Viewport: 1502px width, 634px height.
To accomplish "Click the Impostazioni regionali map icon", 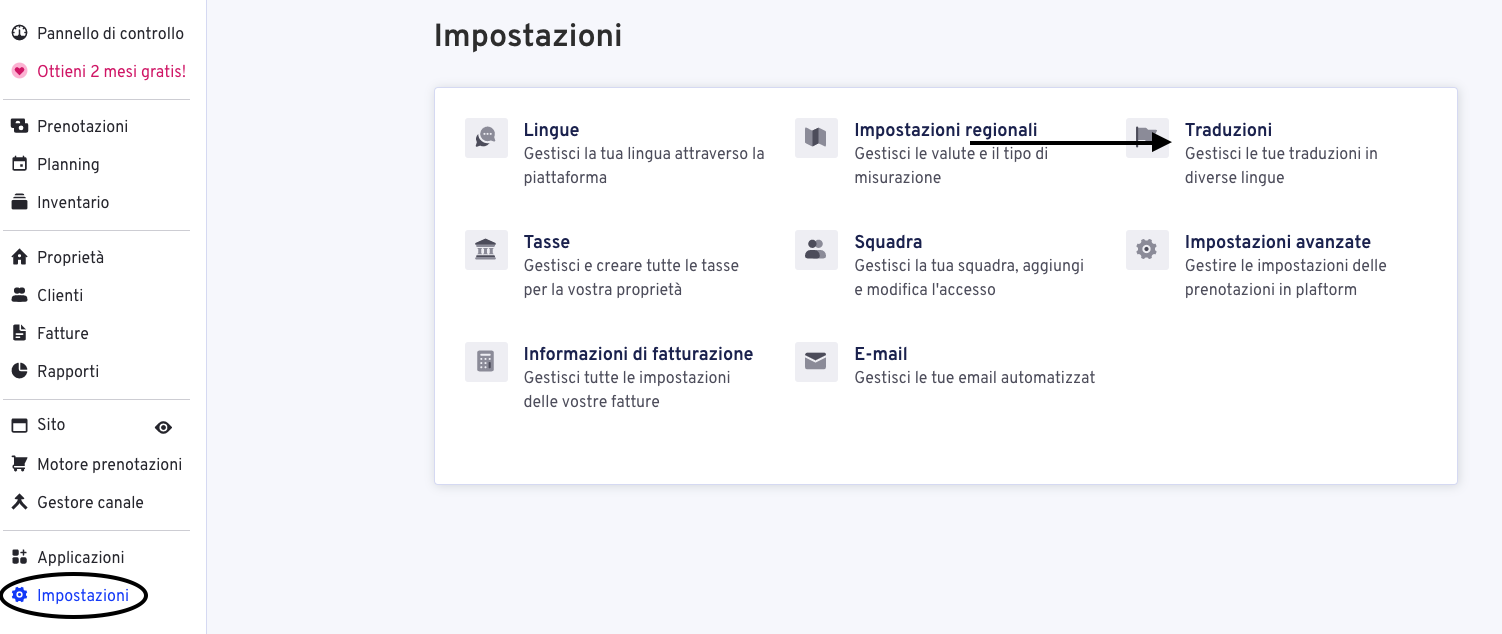I will (816, 138).
